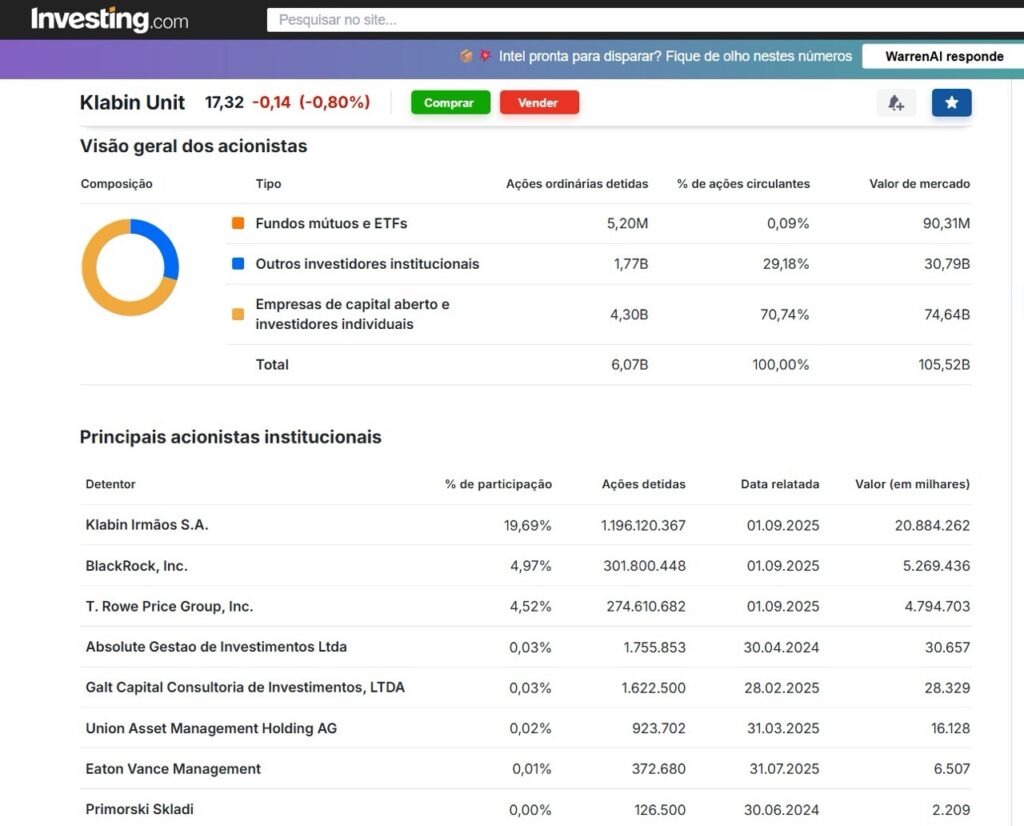Screen dimensions: 1024x826
Task: Open the Intel pronta para disparar banner link
Action: tap(675, 56)
